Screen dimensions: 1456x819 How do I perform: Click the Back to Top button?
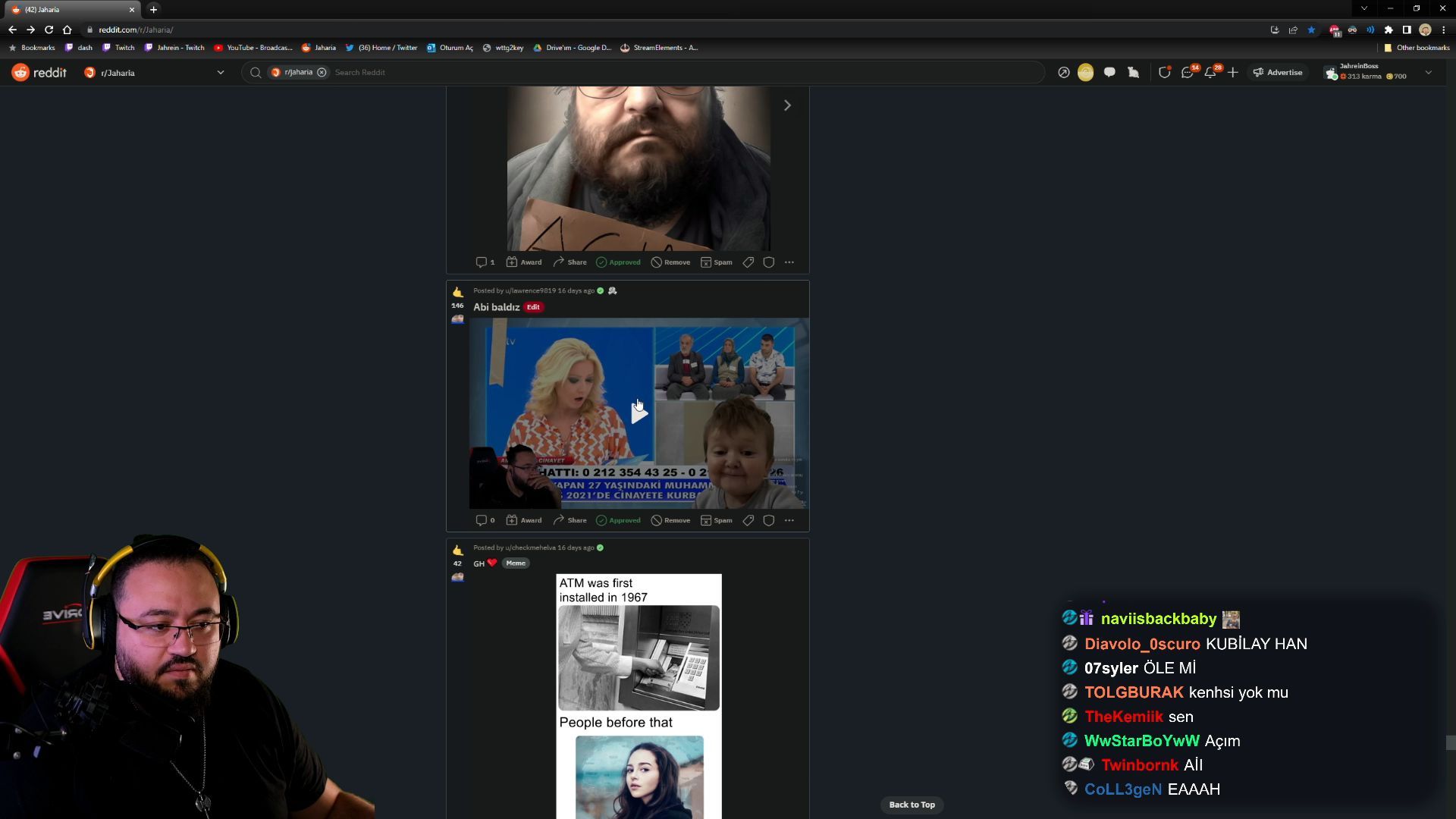912,805
